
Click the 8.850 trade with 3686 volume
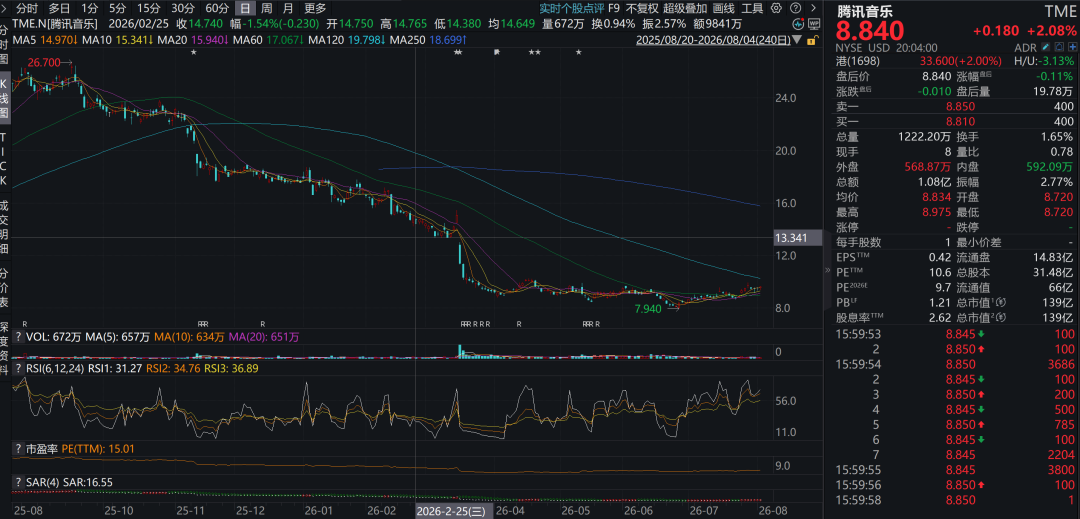pos(955,363)
